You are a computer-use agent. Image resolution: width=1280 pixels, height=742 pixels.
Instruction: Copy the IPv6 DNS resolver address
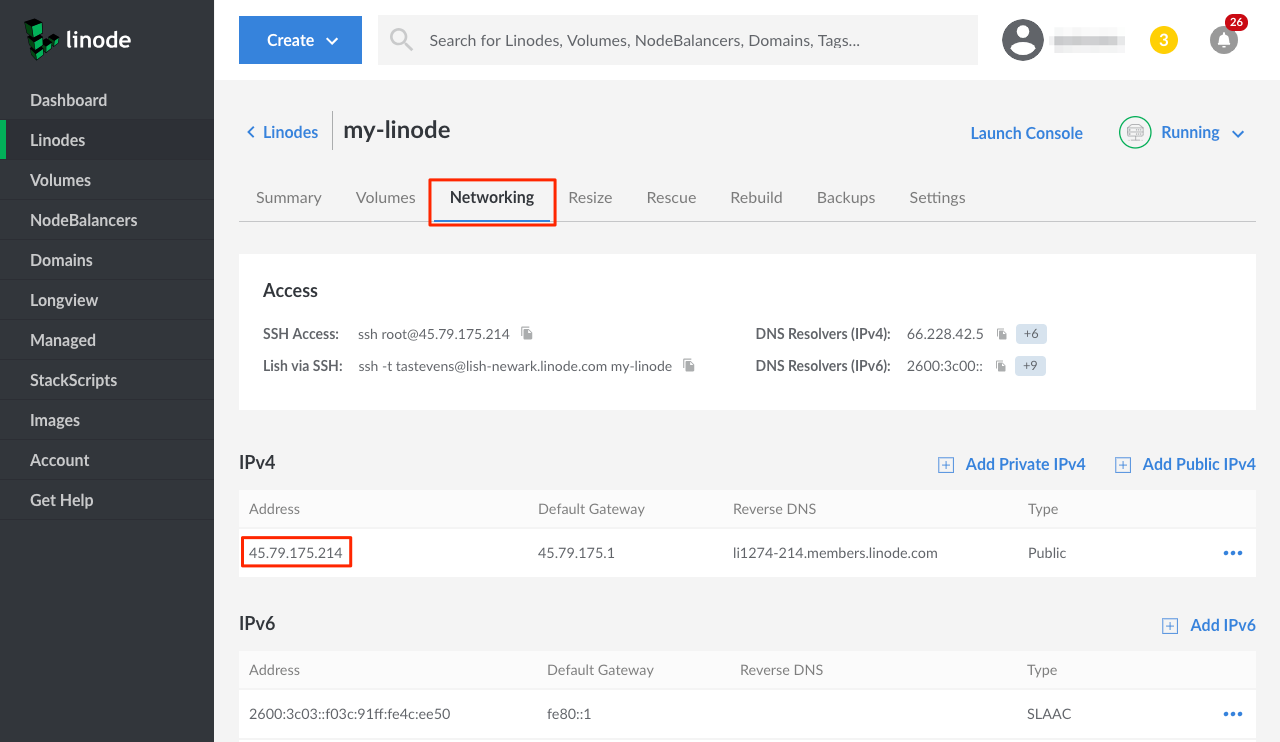coord(1000,366)
